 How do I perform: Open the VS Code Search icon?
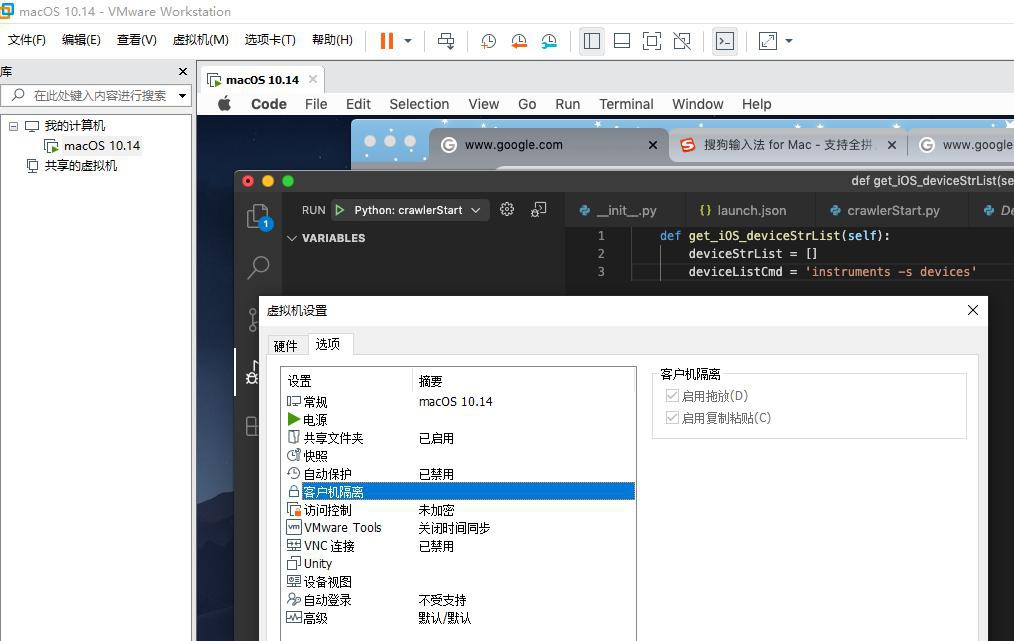(258, 266)
